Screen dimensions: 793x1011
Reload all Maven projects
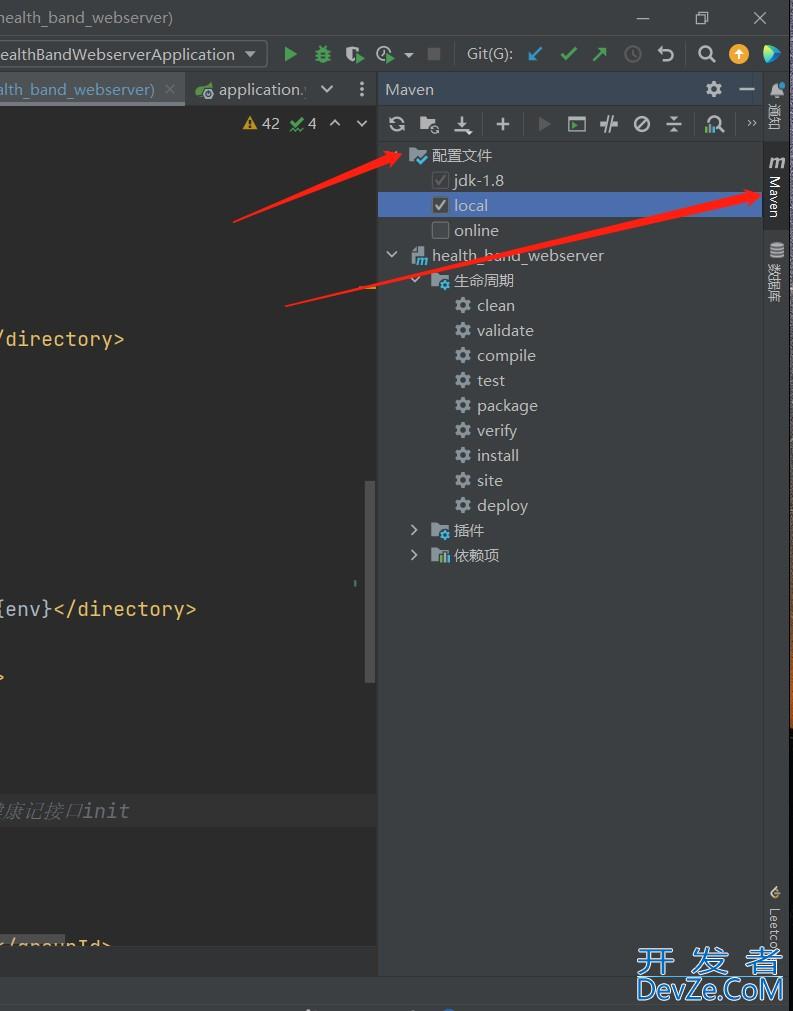(x=397, y=124)
